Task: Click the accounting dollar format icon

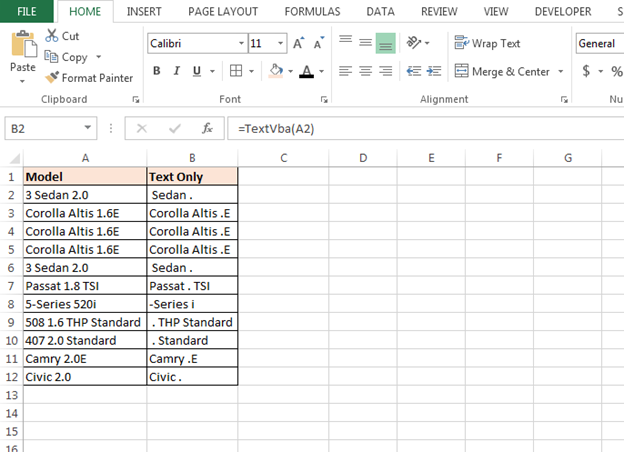Action: (586, 71)
